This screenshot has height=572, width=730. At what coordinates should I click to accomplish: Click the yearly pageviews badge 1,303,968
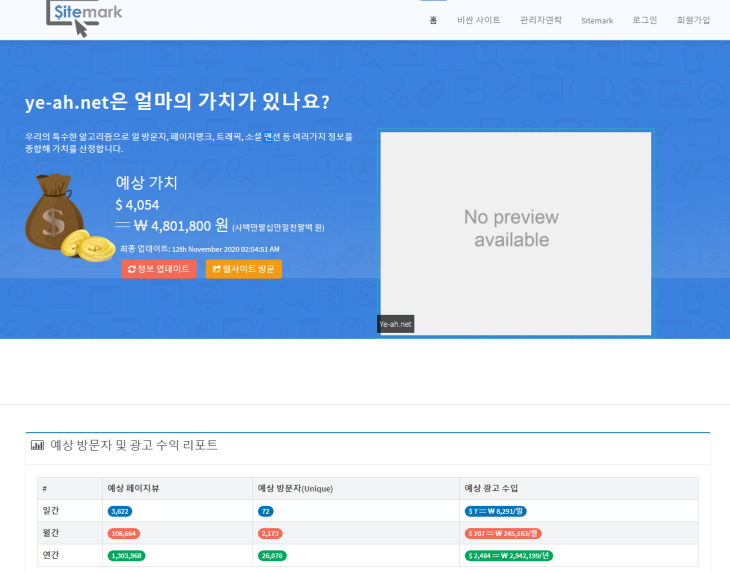click(x=126, y=555)
